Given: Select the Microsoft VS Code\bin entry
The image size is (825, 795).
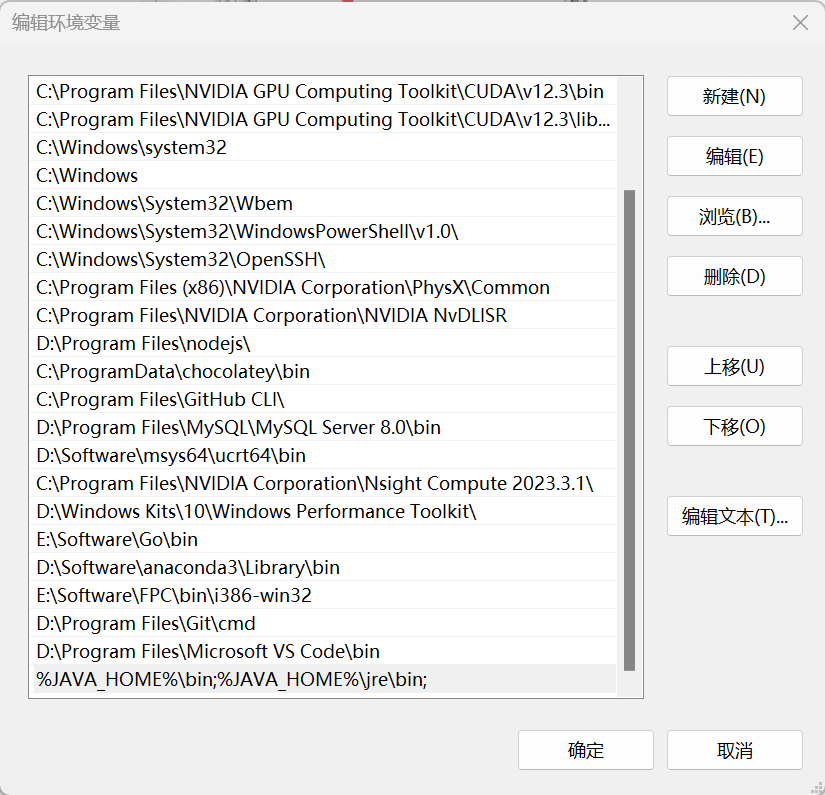Looking at the screenshot, I should click(208, 651).
